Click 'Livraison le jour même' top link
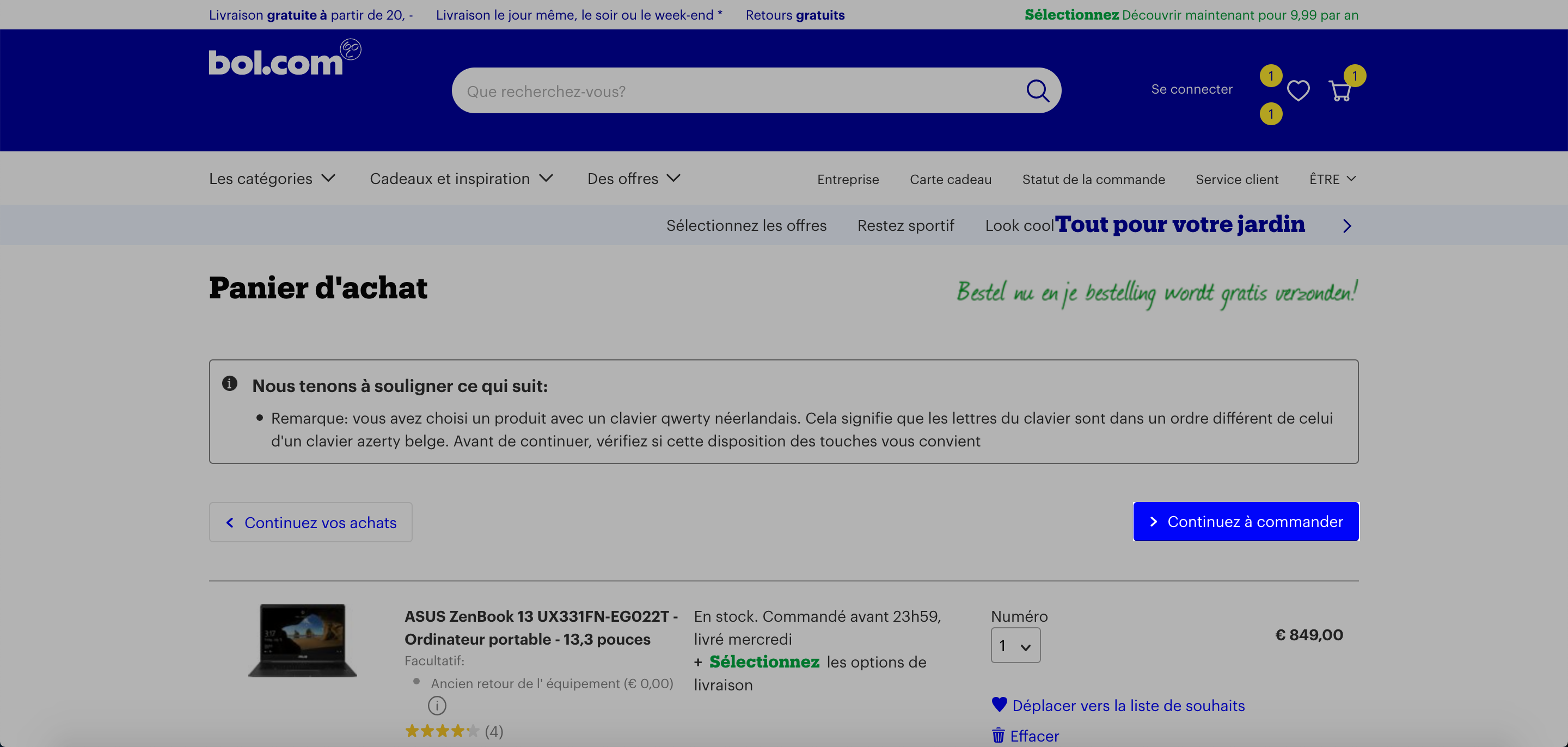This screenshot has width=1568, height=747. (x=579, y=15)
